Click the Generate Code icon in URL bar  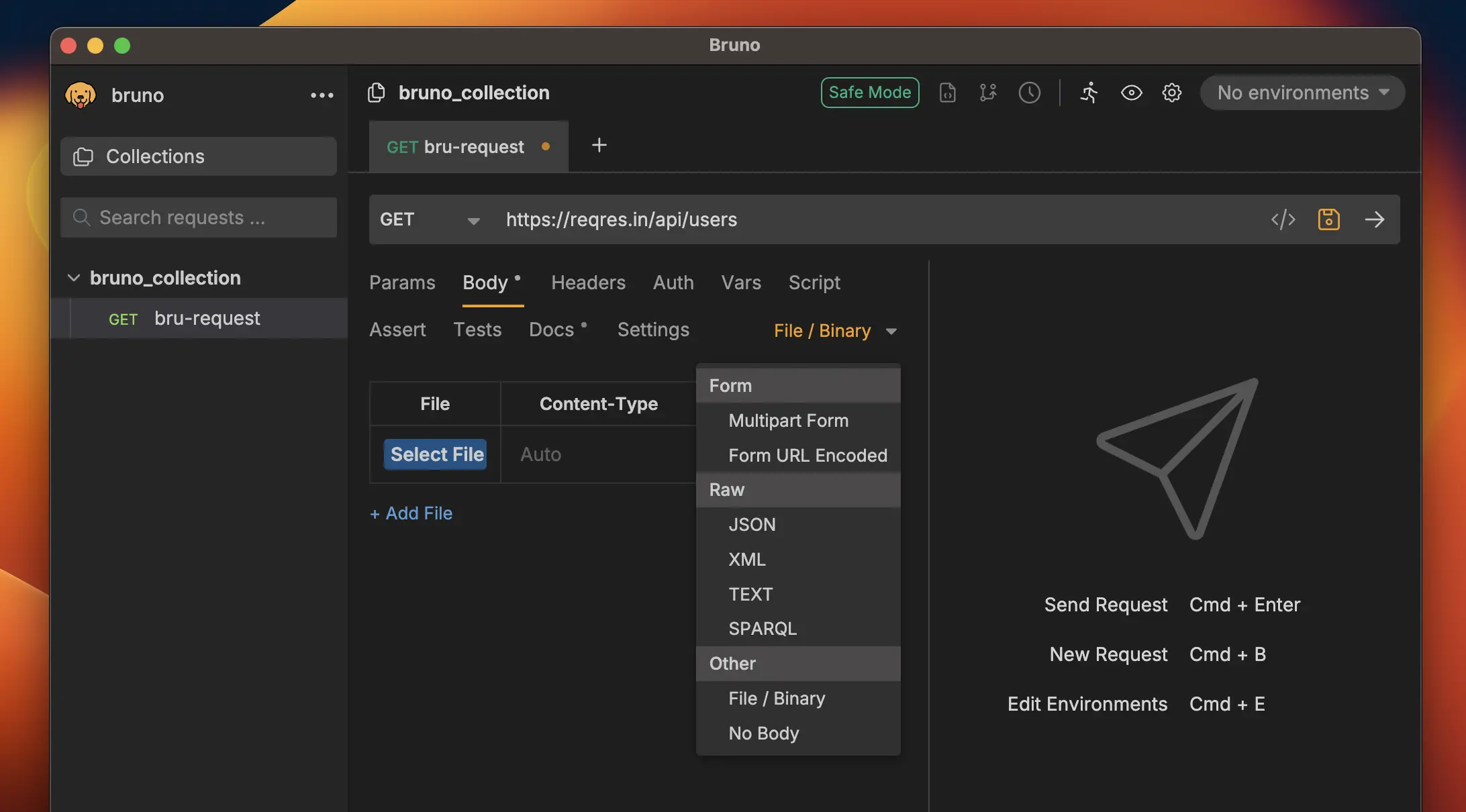[1283, 219]
